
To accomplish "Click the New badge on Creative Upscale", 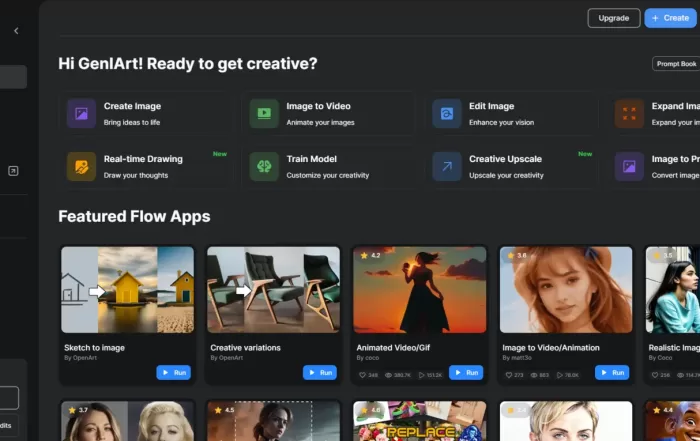I will [x=585, y=154].
